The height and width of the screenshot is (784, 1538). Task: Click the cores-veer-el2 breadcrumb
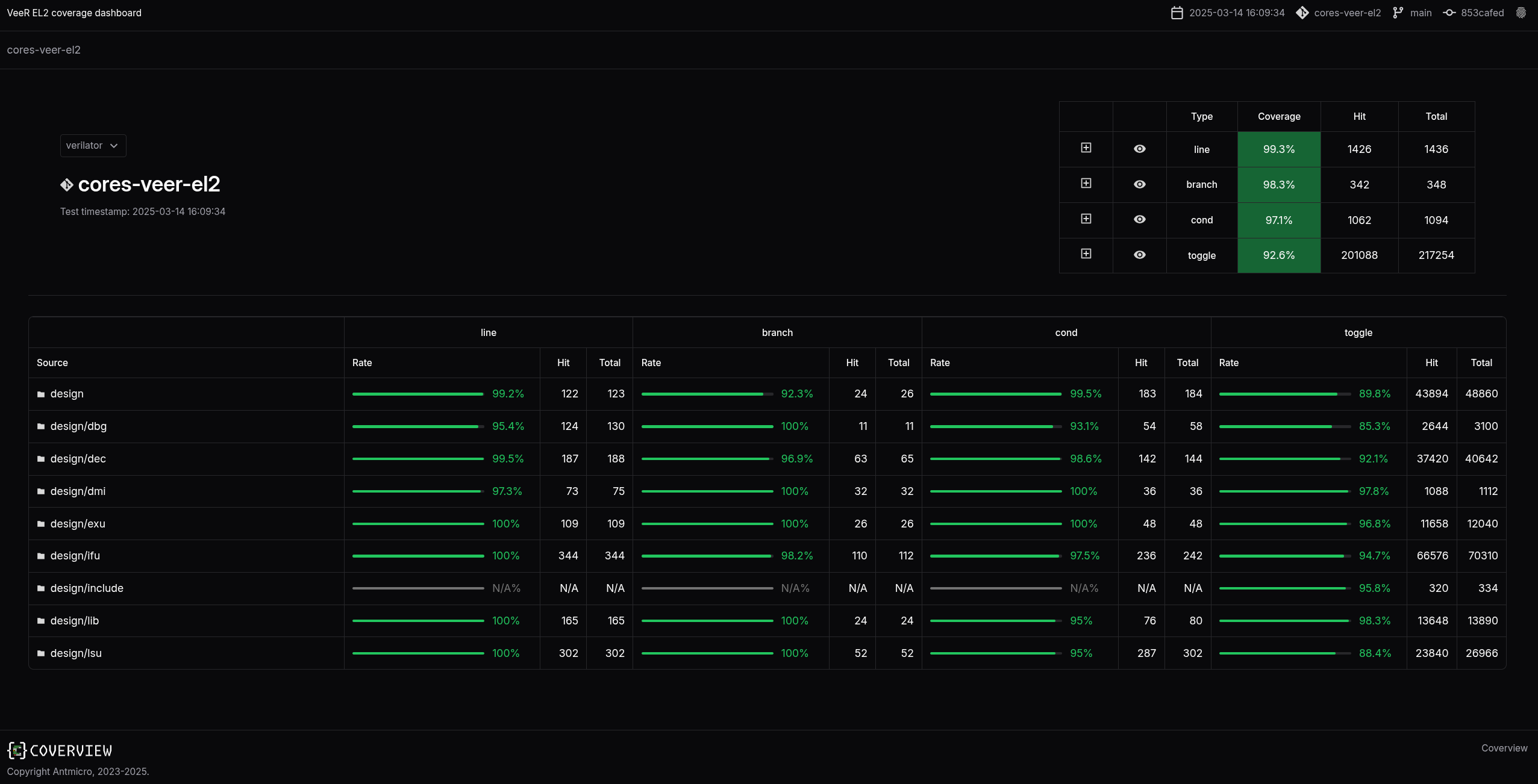(x=43, y=50)
